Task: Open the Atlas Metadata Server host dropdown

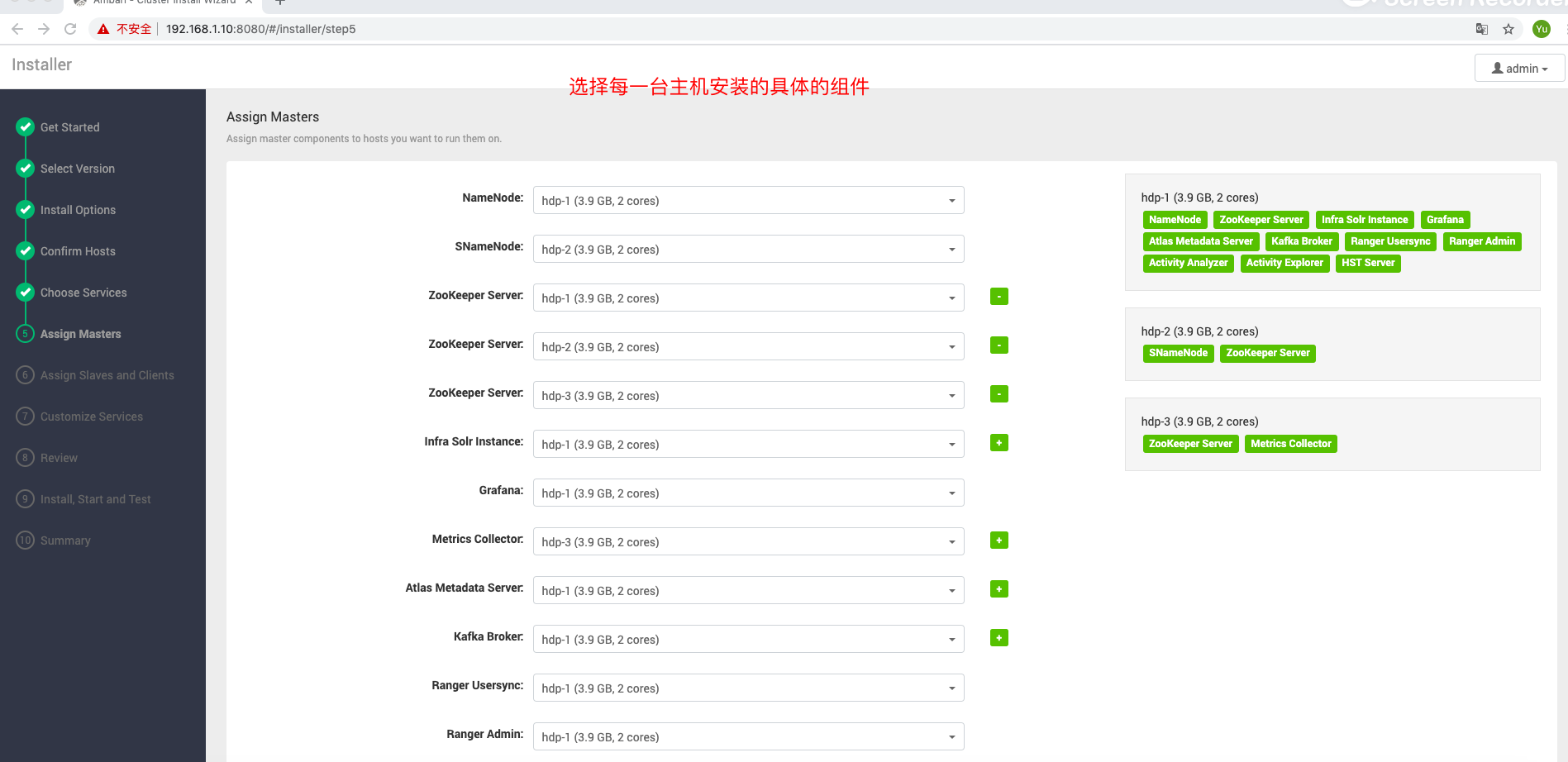Action: (x=748, y=590)
